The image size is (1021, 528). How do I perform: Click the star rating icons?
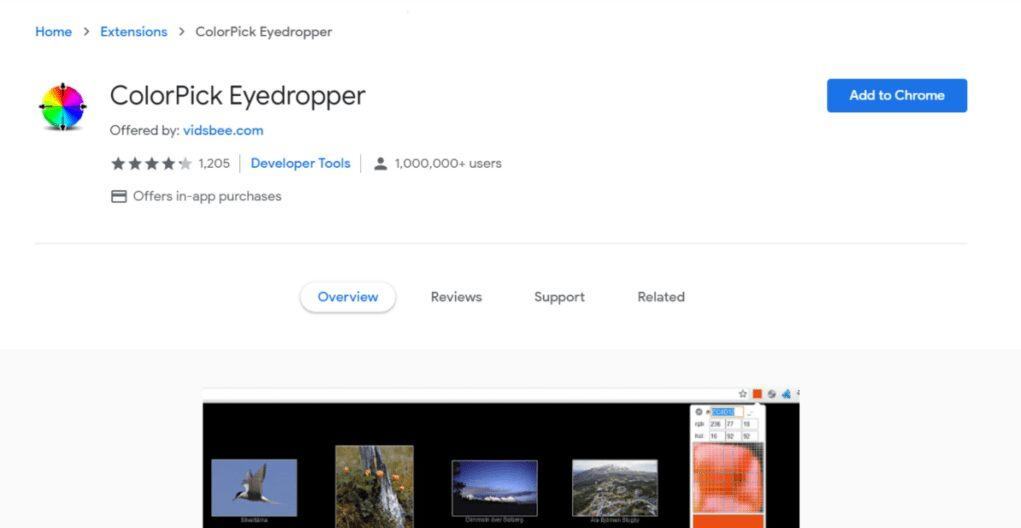(x=151, y=164)
